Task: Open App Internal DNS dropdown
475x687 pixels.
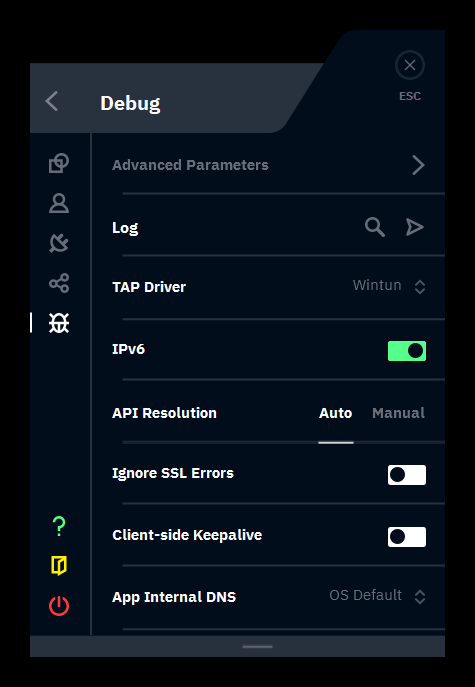Action: [377, 596]
